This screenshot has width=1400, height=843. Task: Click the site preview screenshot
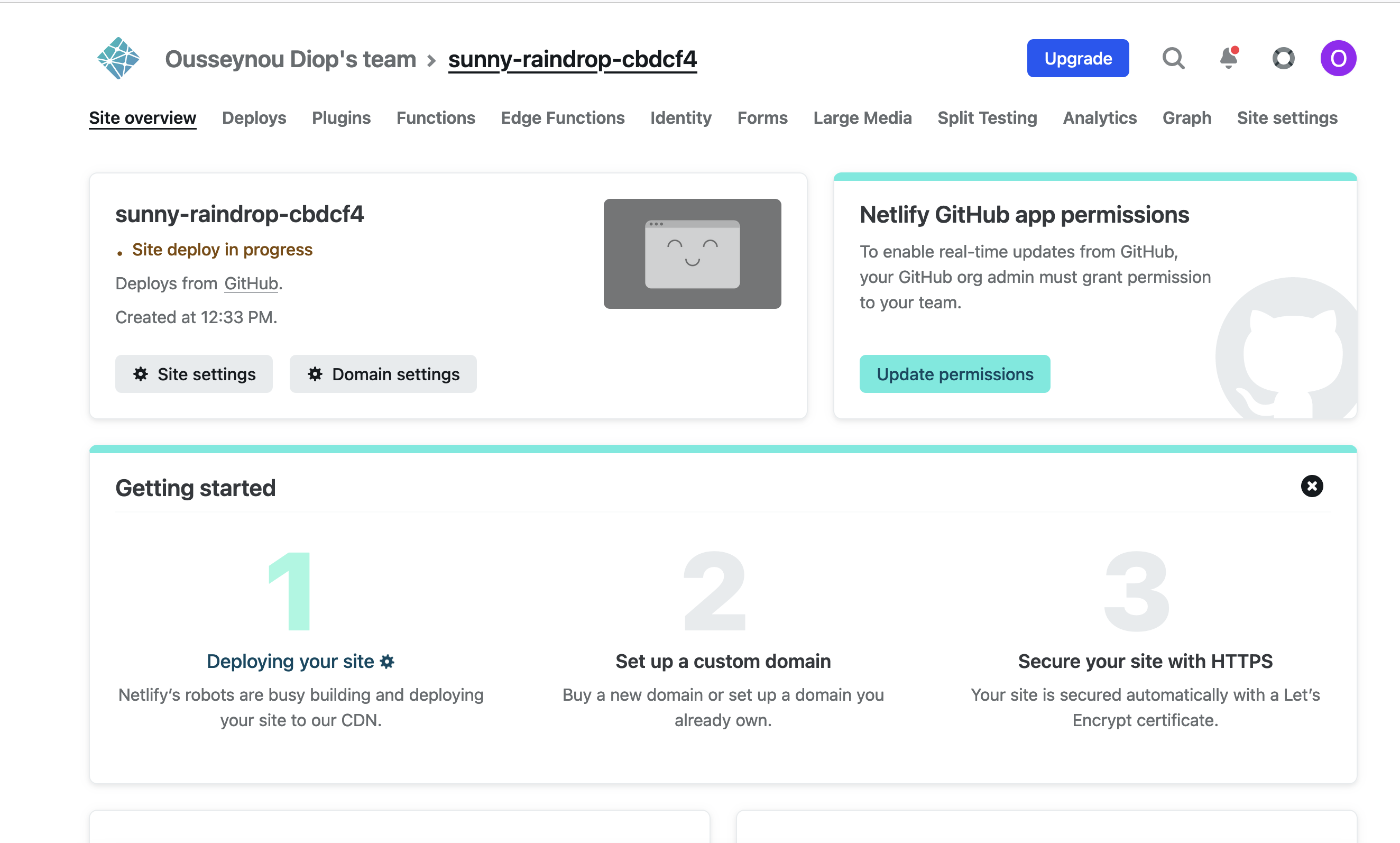click(x=692, y=254)
